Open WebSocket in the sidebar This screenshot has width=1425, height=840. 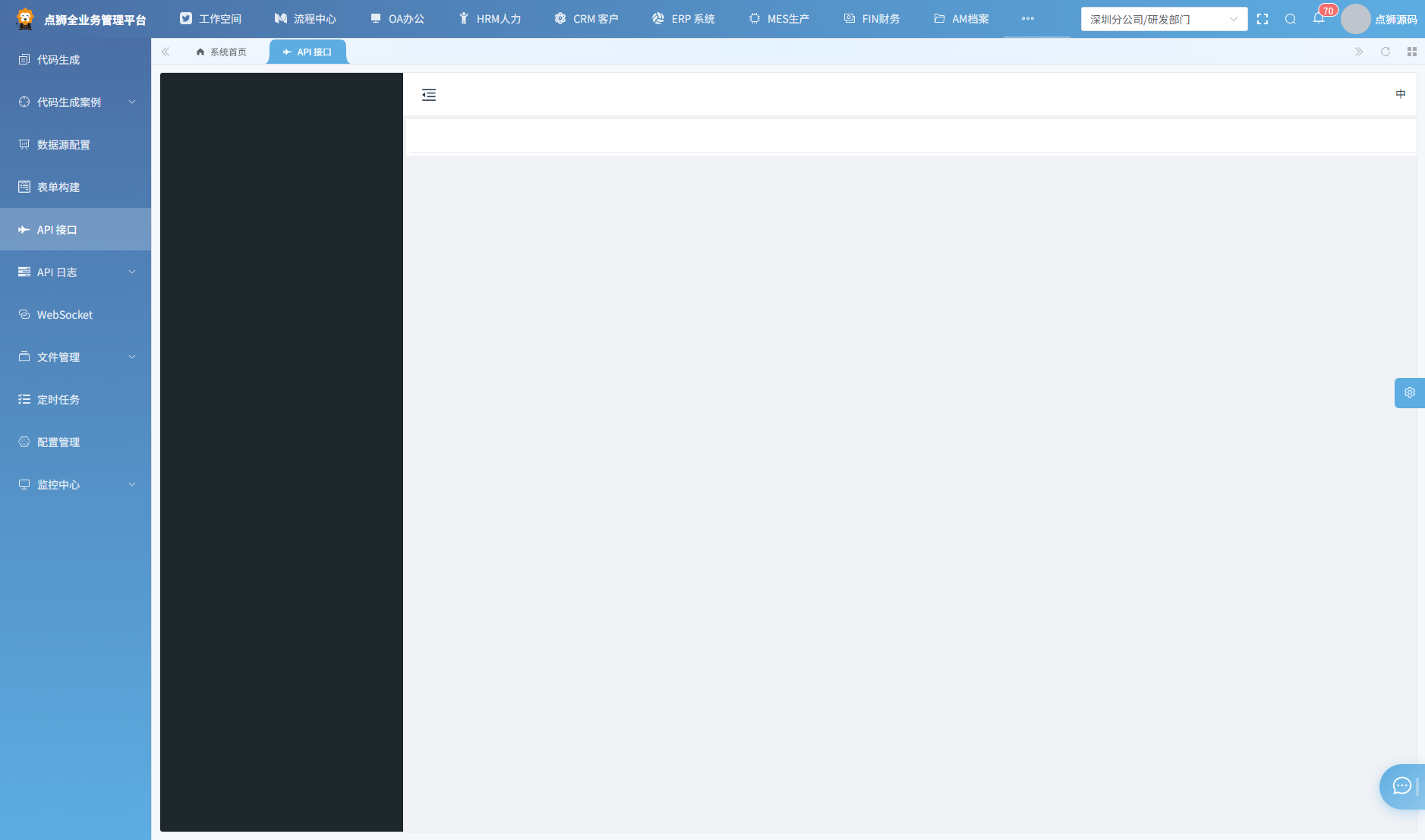pyautogui.click(x=76, y=314)
